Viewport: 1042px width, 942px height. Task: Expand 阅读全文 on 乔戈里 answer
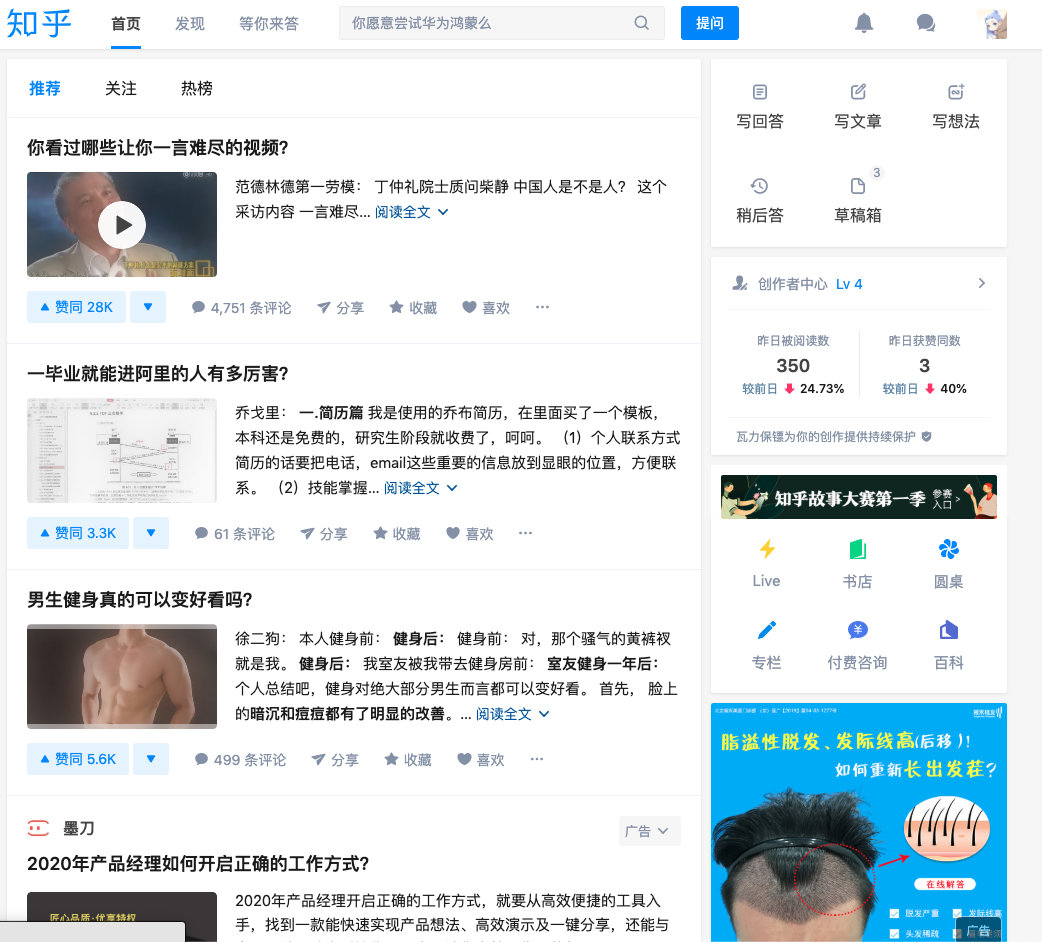coord(421,488)
